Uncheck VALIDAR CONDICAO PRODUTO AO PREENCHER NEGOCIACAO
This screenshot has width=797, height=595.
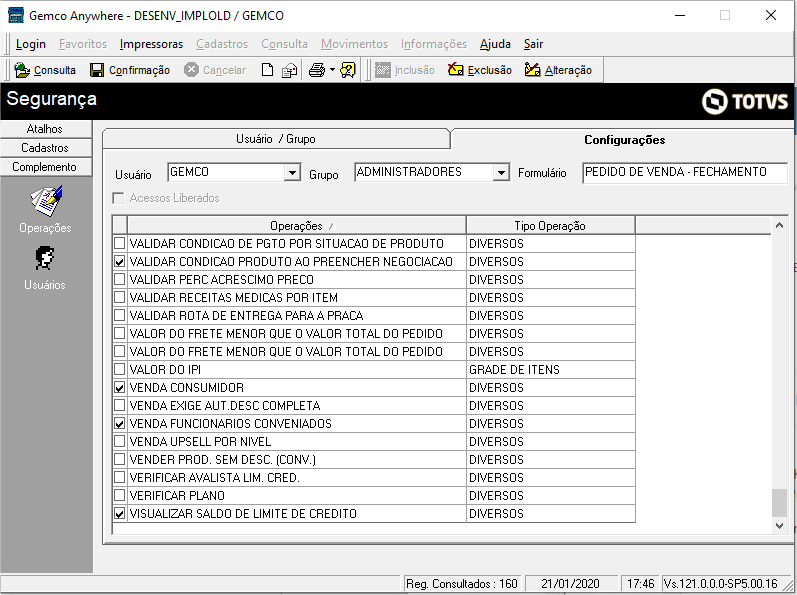[119, 262]
